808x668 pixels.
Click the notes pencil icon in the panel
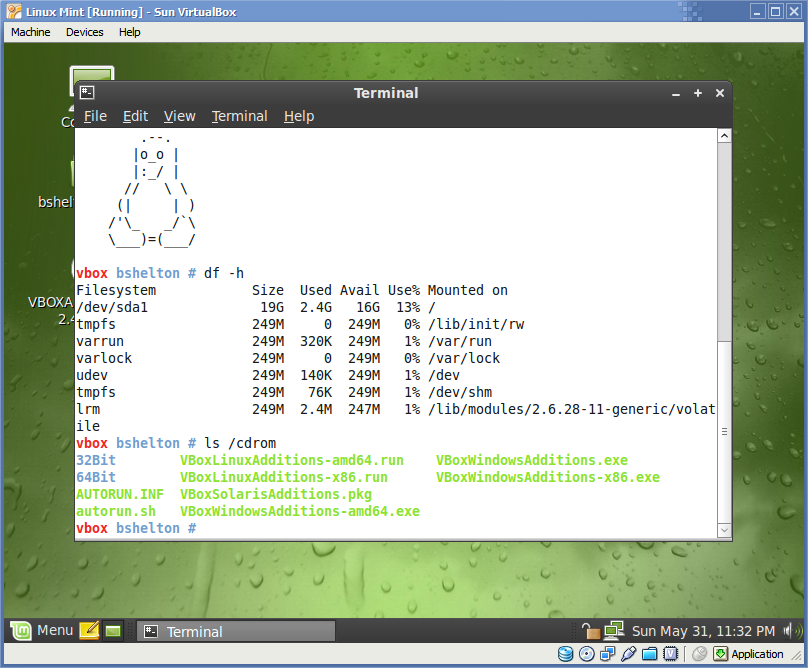tap(89, 631)
